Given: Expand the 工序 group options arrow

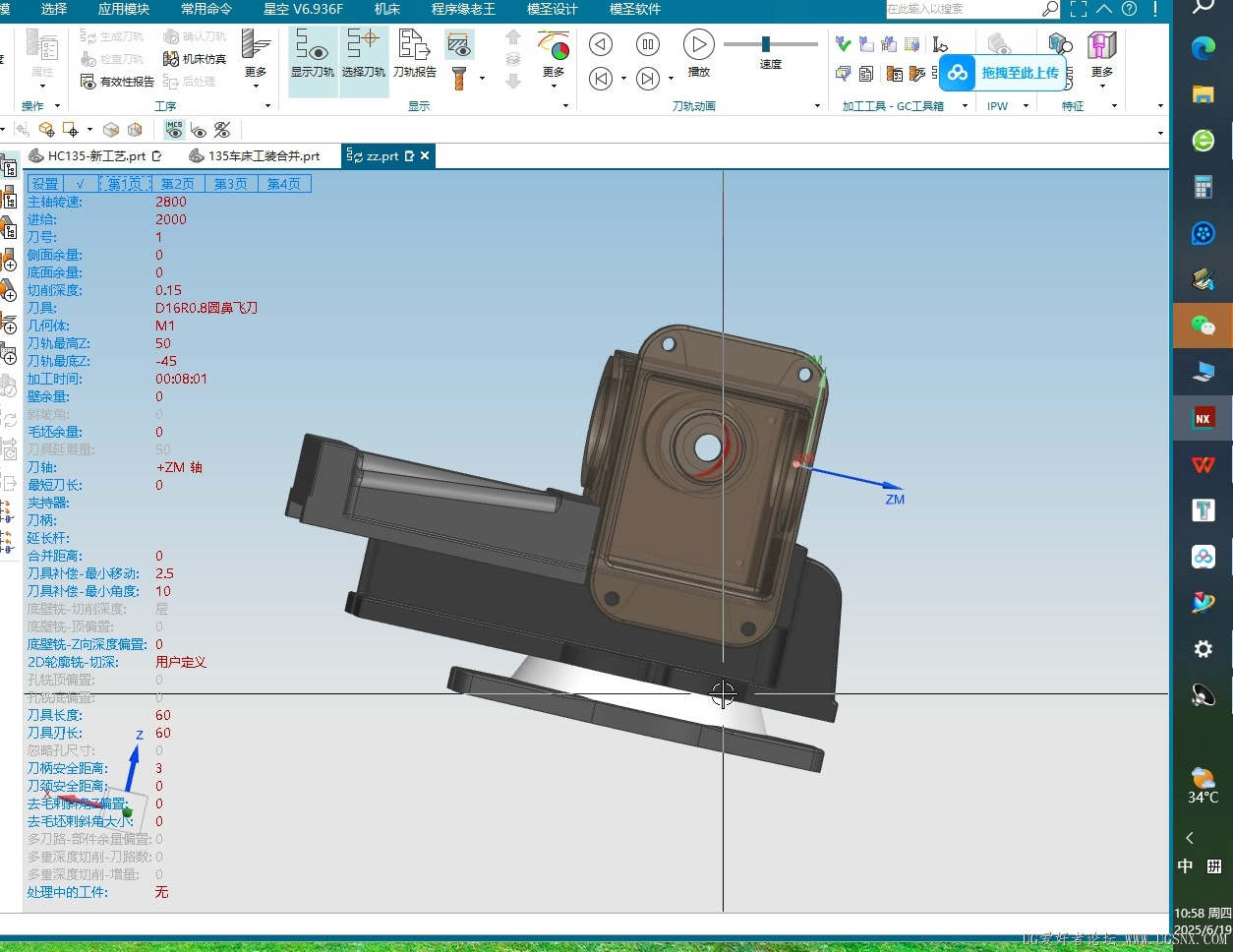Looking at the screenshot, I should (x=268, y=106).
